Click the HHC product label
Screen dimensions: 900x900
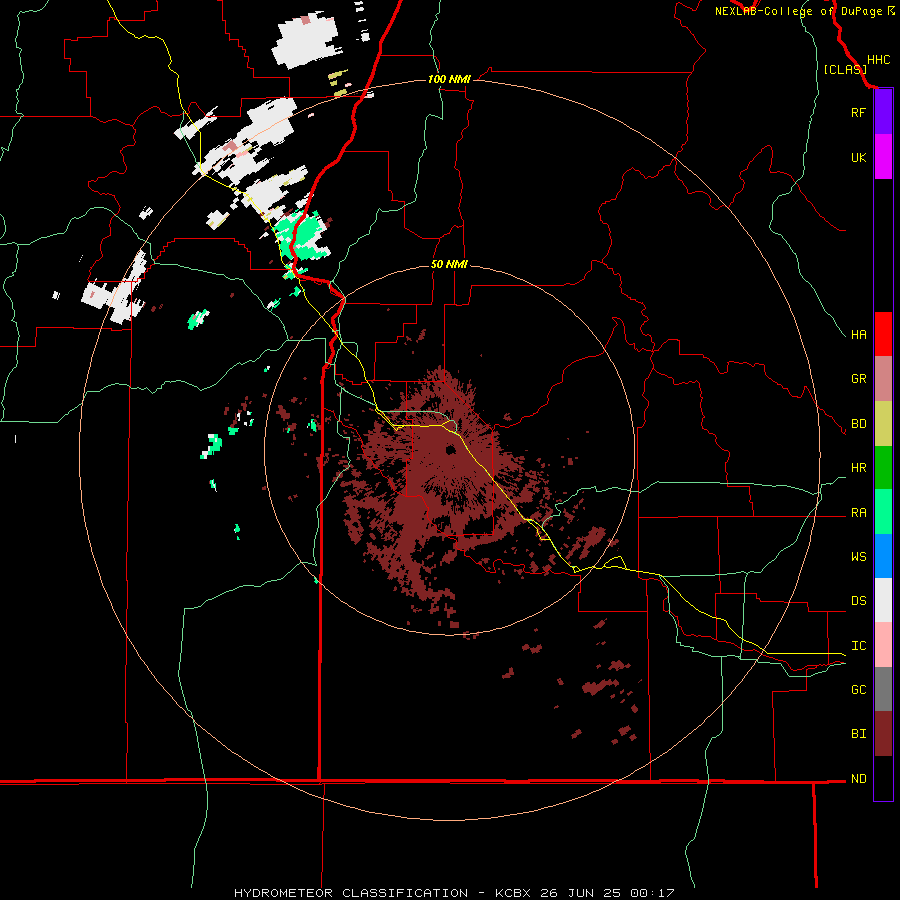click(x=878, y=60)
